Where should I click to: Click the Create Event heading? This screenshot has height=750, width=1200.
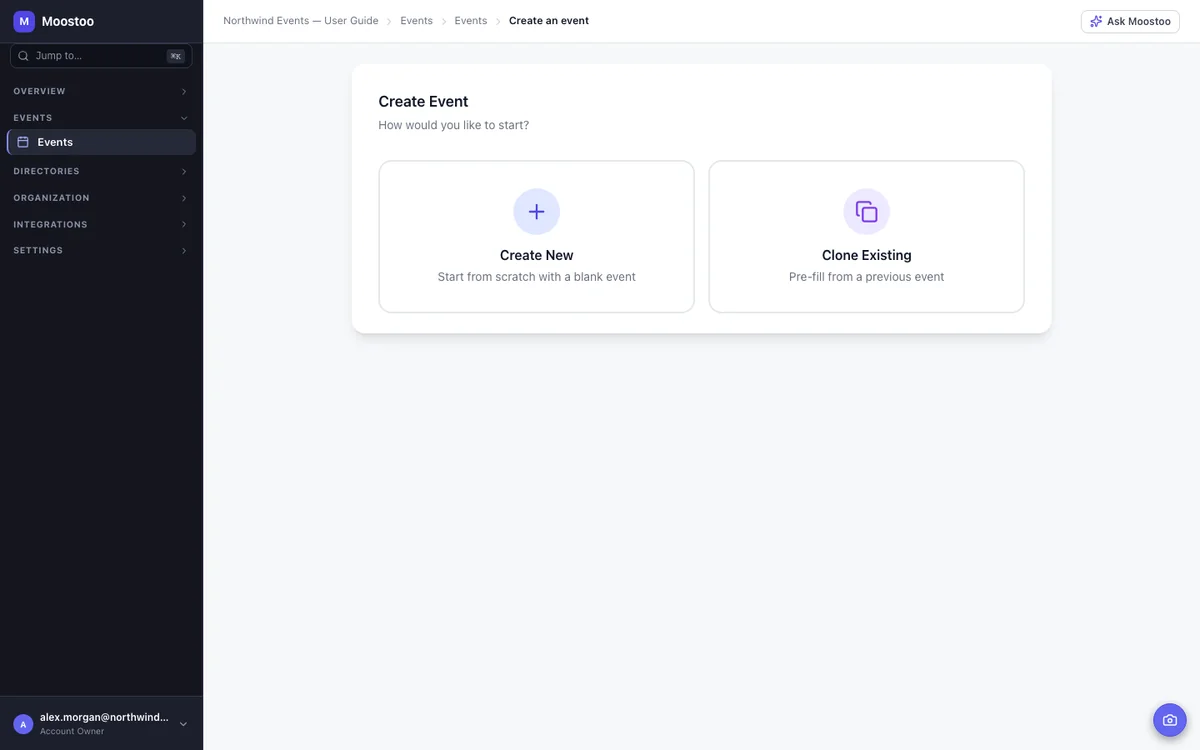click(423, 101)
